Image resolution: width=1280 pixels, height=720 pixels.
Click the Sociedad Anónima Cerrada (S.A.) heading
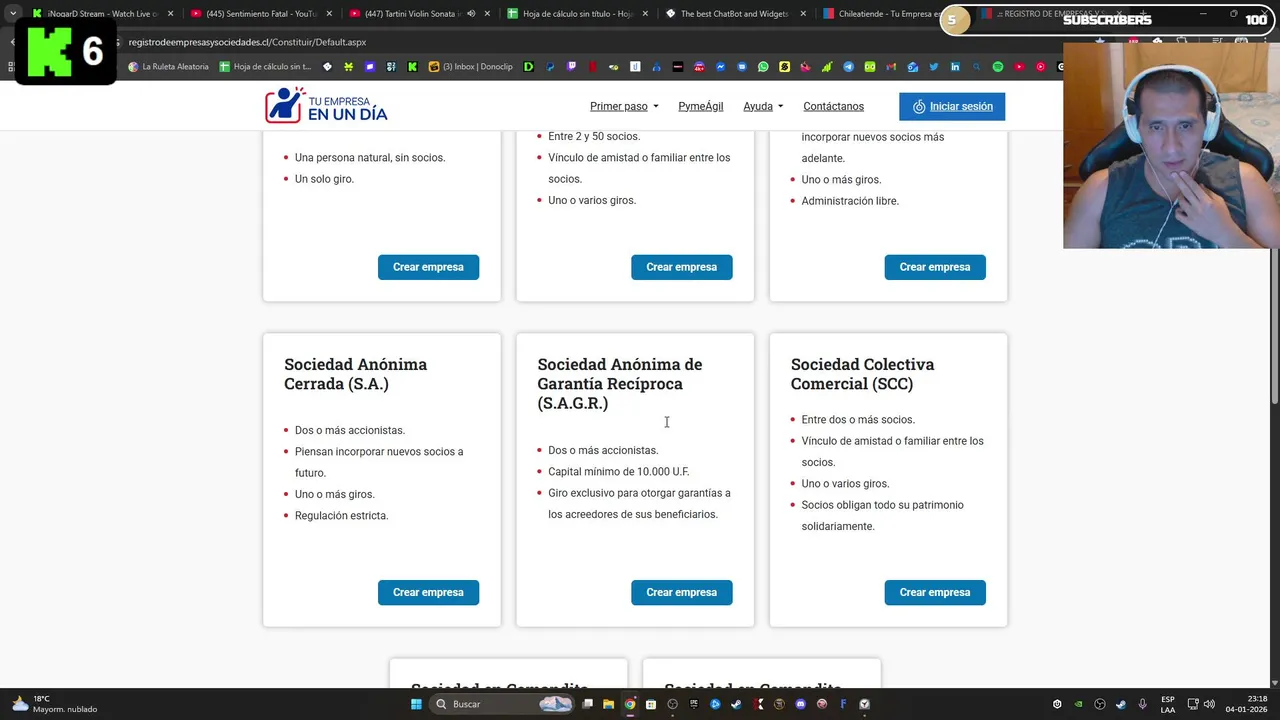[x=356, y=374]
